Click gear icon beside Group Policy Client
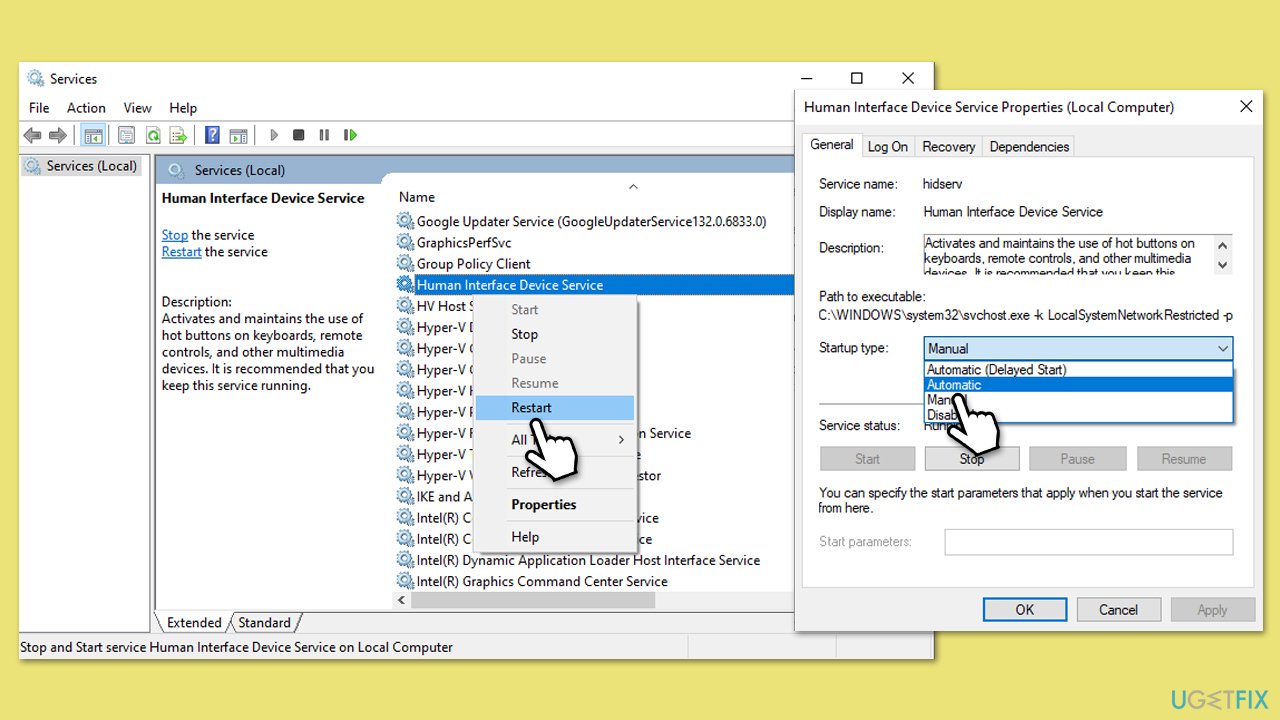Image resolution: width=1280 pixels, height=720 pixels. (x=405, y=263)
